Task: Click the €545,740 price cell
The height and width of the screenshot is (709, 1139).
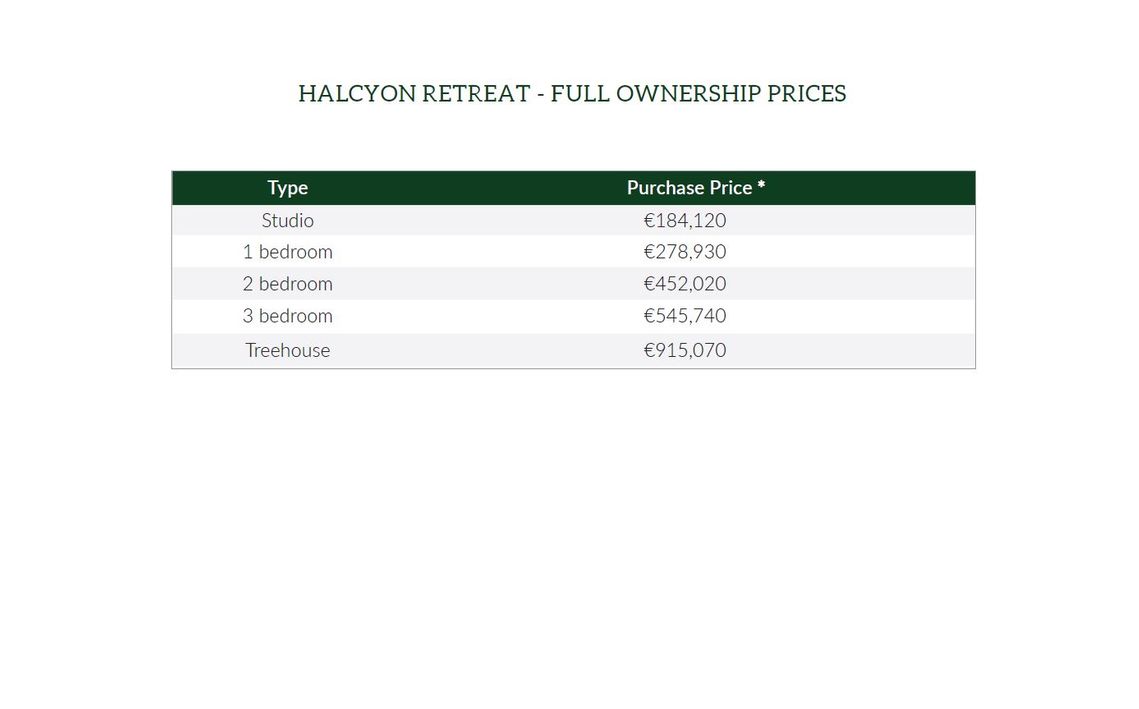Action: [685, 315]
